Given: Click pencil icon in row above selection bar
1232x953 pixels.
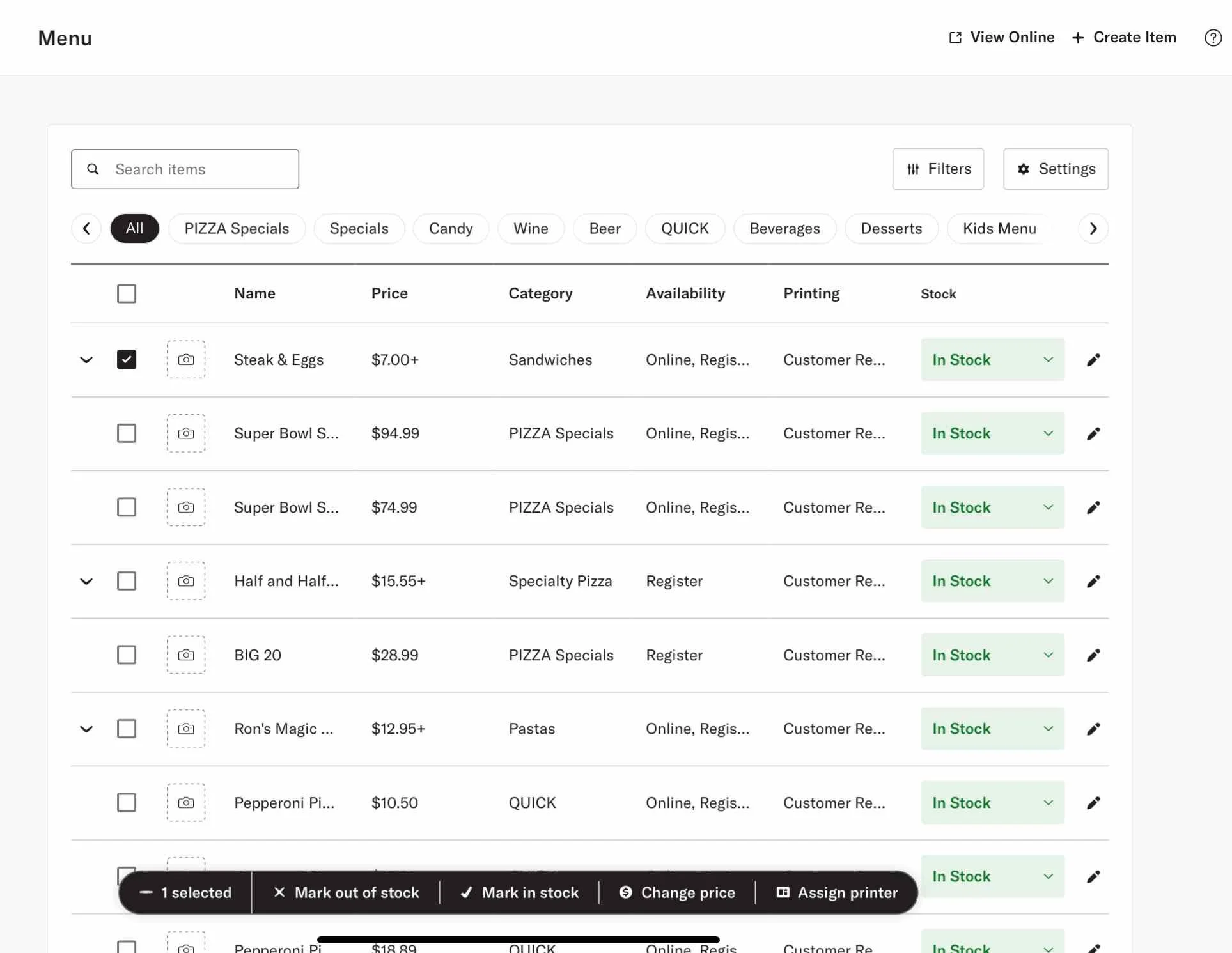Looking at the screenshot, I should (x=1093, y=876).
